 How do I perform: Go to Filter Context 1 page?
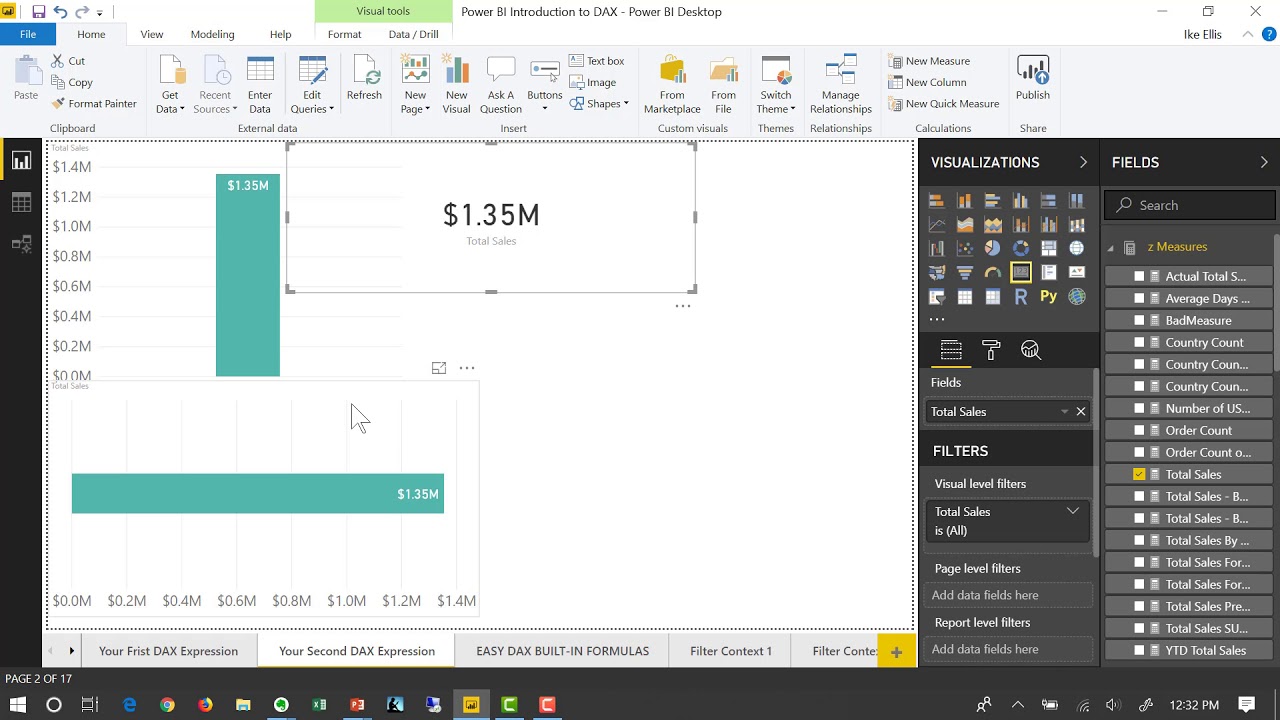point(731,651)
